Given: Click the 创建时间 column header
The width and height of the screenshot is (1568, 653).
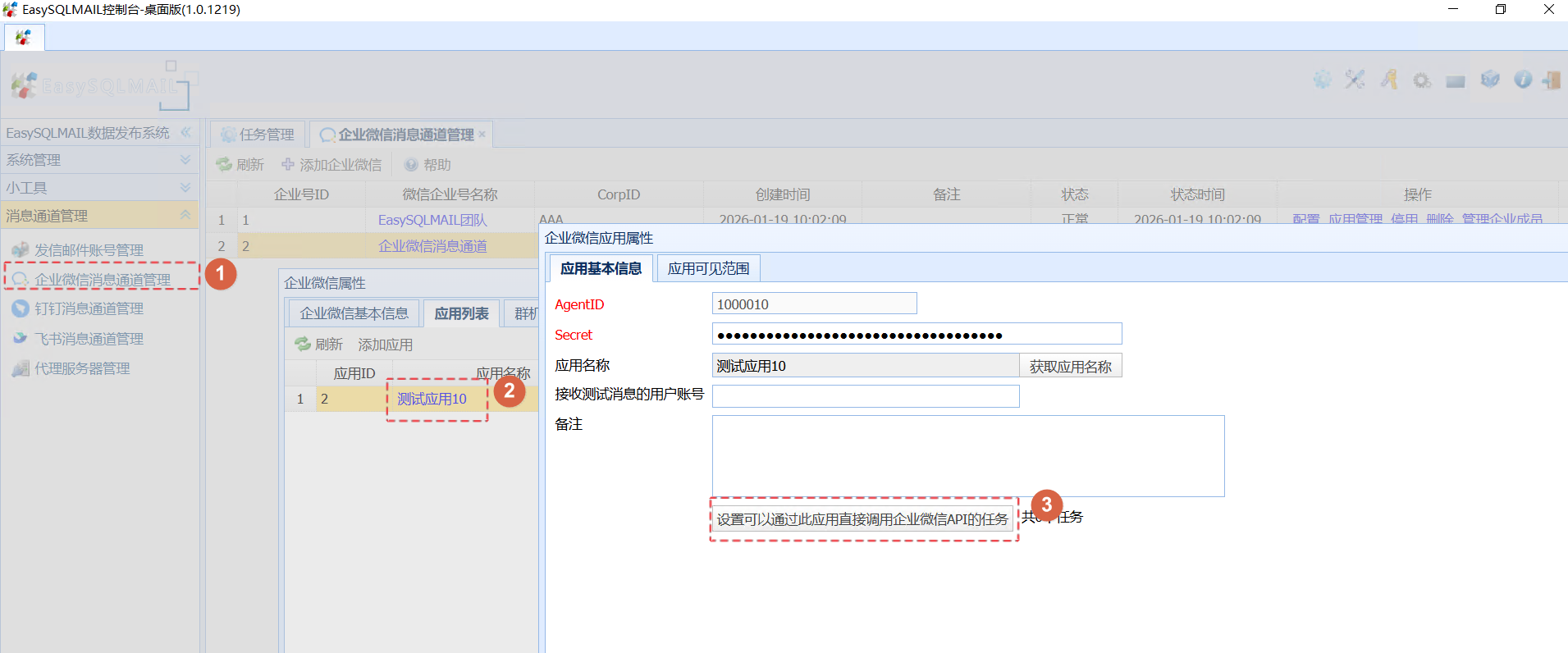Looking at the screenshot, I should pos(783,194).
